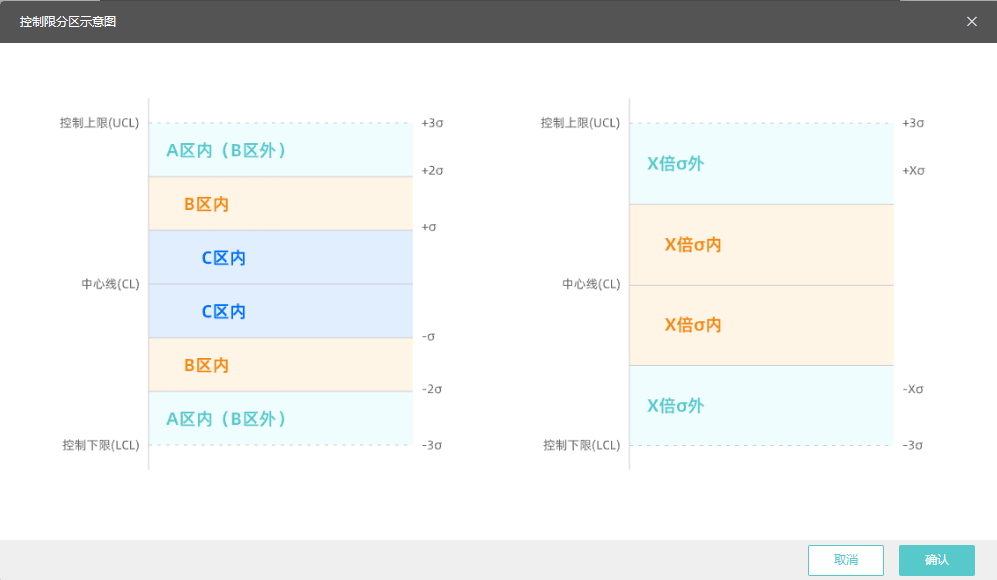This screenshot has width=997, height=580.
Task: Click the +3σ label of the A/B/C zone chart
Action: pyautogui.click(x=432, y=123)
